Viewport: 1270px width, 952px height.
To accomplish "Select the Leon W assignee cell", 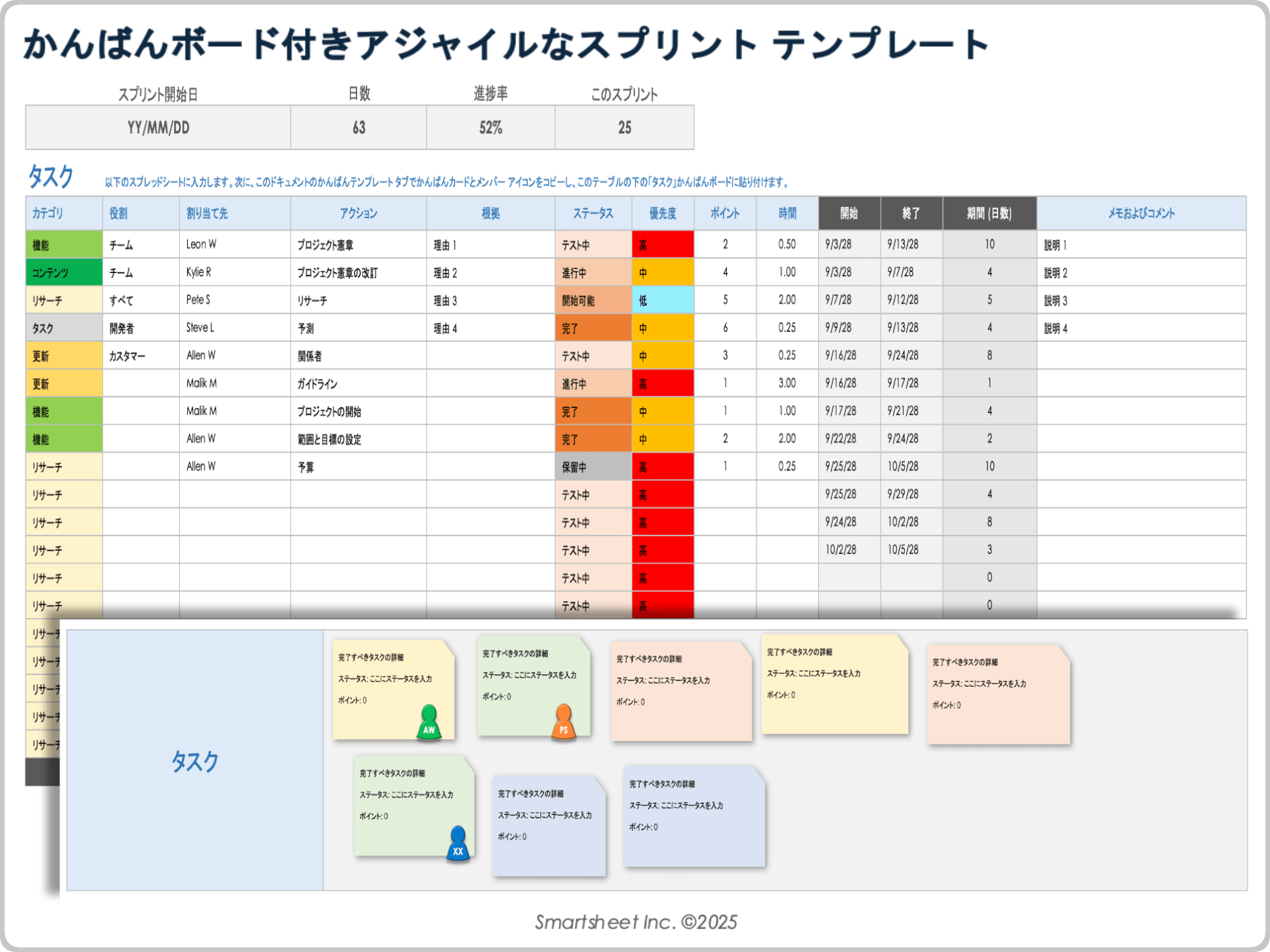I will point(235,245).
